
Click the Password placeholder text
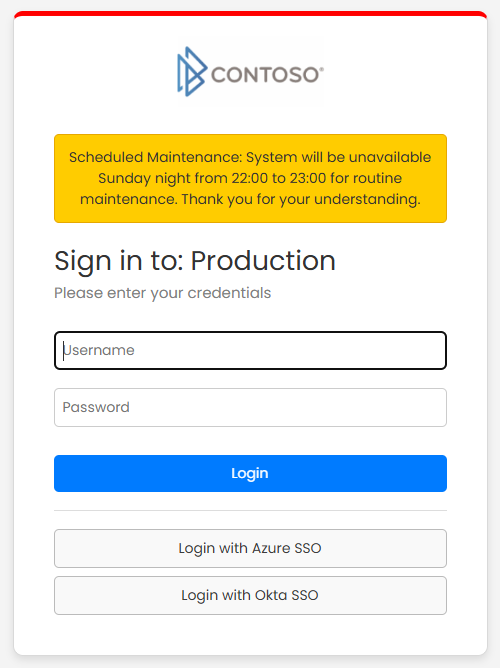(x=96, y=407)
